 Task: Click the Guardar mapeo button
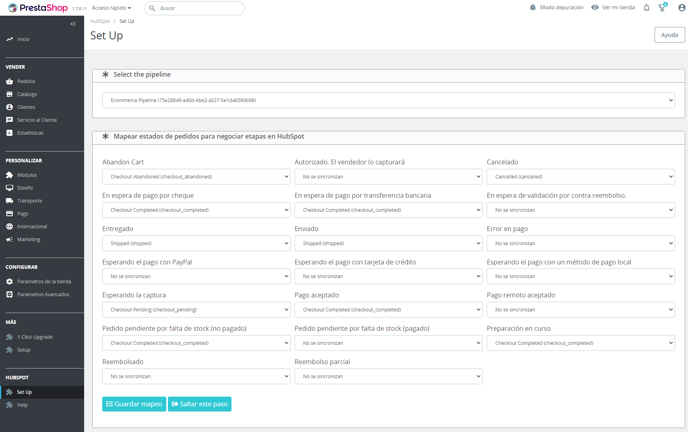[x=134, y=404]
